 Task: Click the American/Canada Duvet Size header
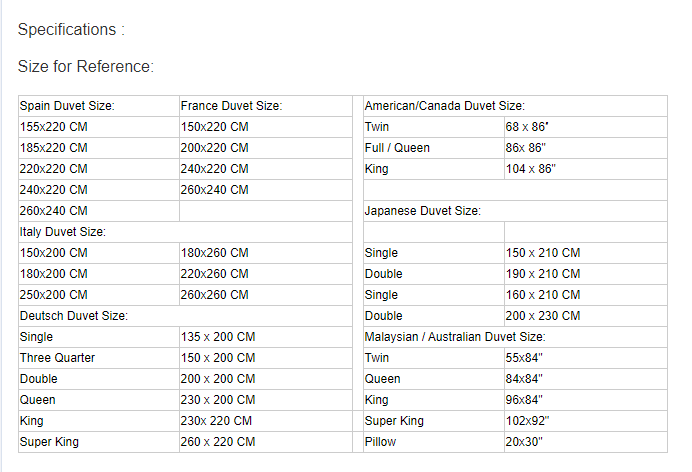pyautogui.click(x=445, y=106)
